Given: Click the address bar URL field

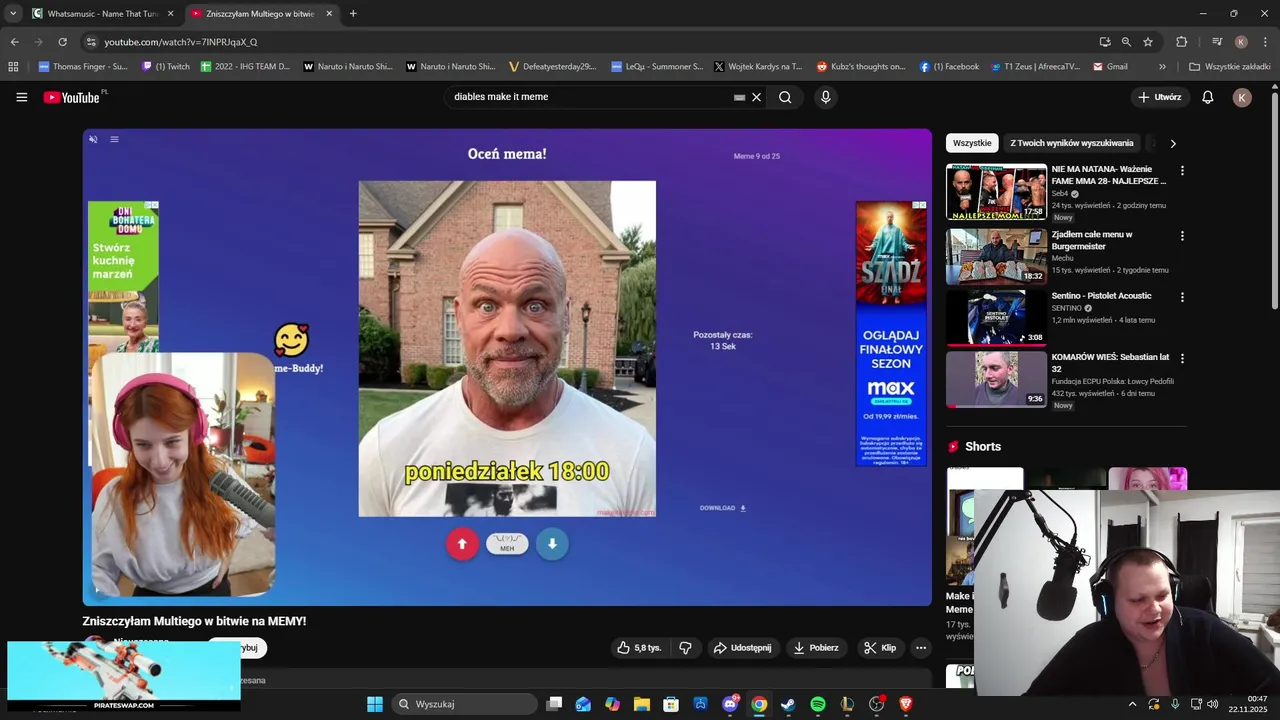Looking at the screenshot, I should pyautogui.click(x=590, y=42).
